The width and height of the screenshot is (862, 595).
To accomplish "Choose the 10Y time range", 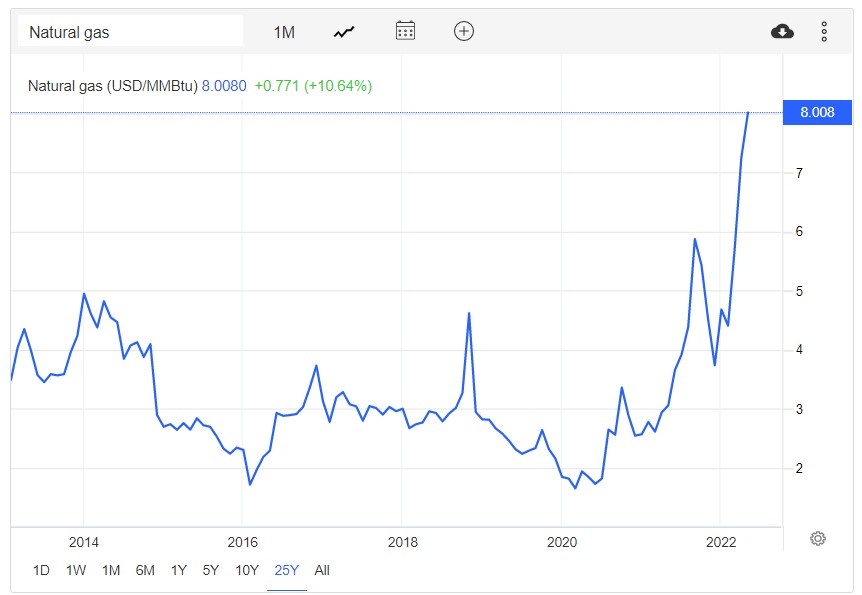I will point(247,570).
